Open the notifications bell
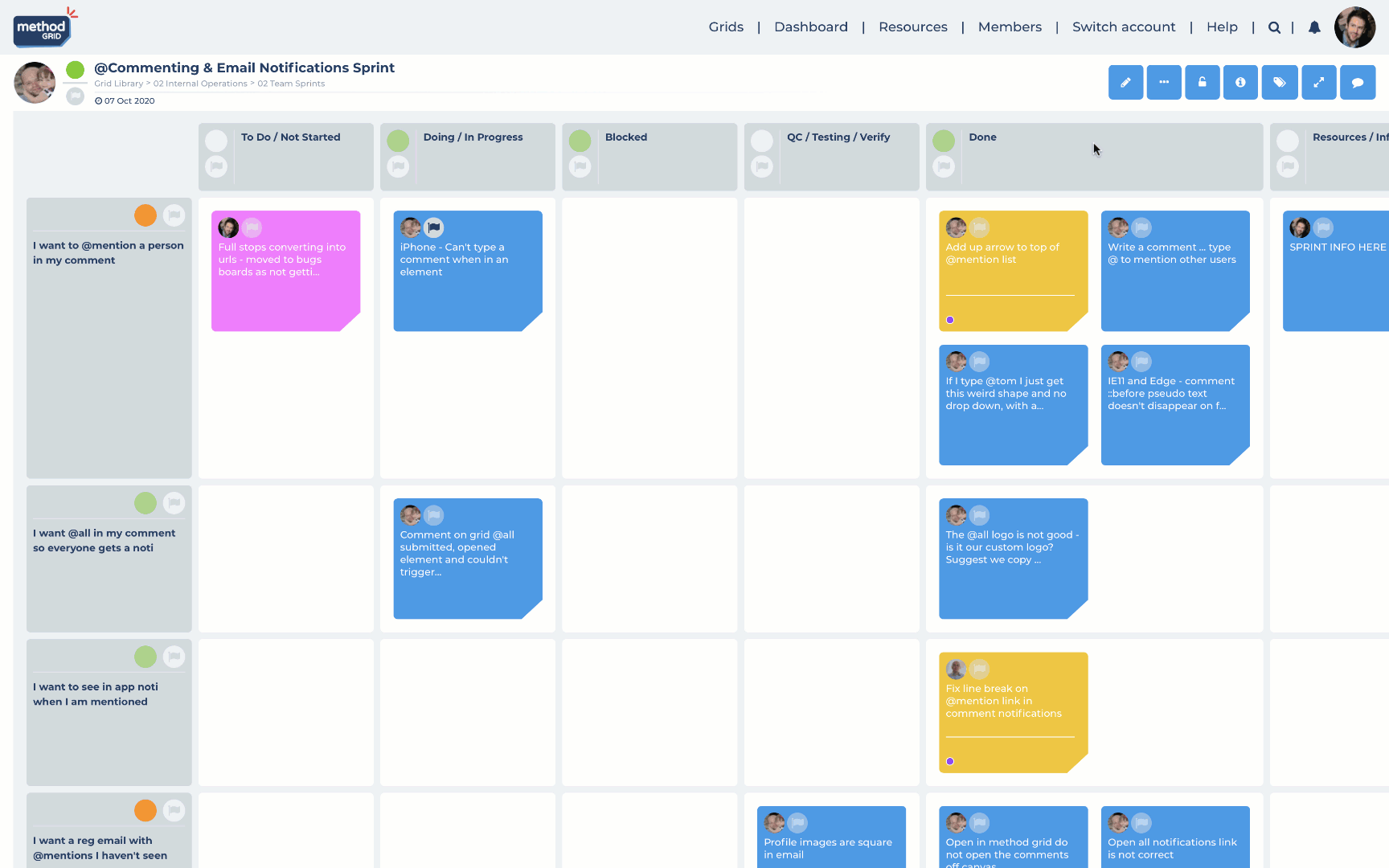 (1314, 27)
